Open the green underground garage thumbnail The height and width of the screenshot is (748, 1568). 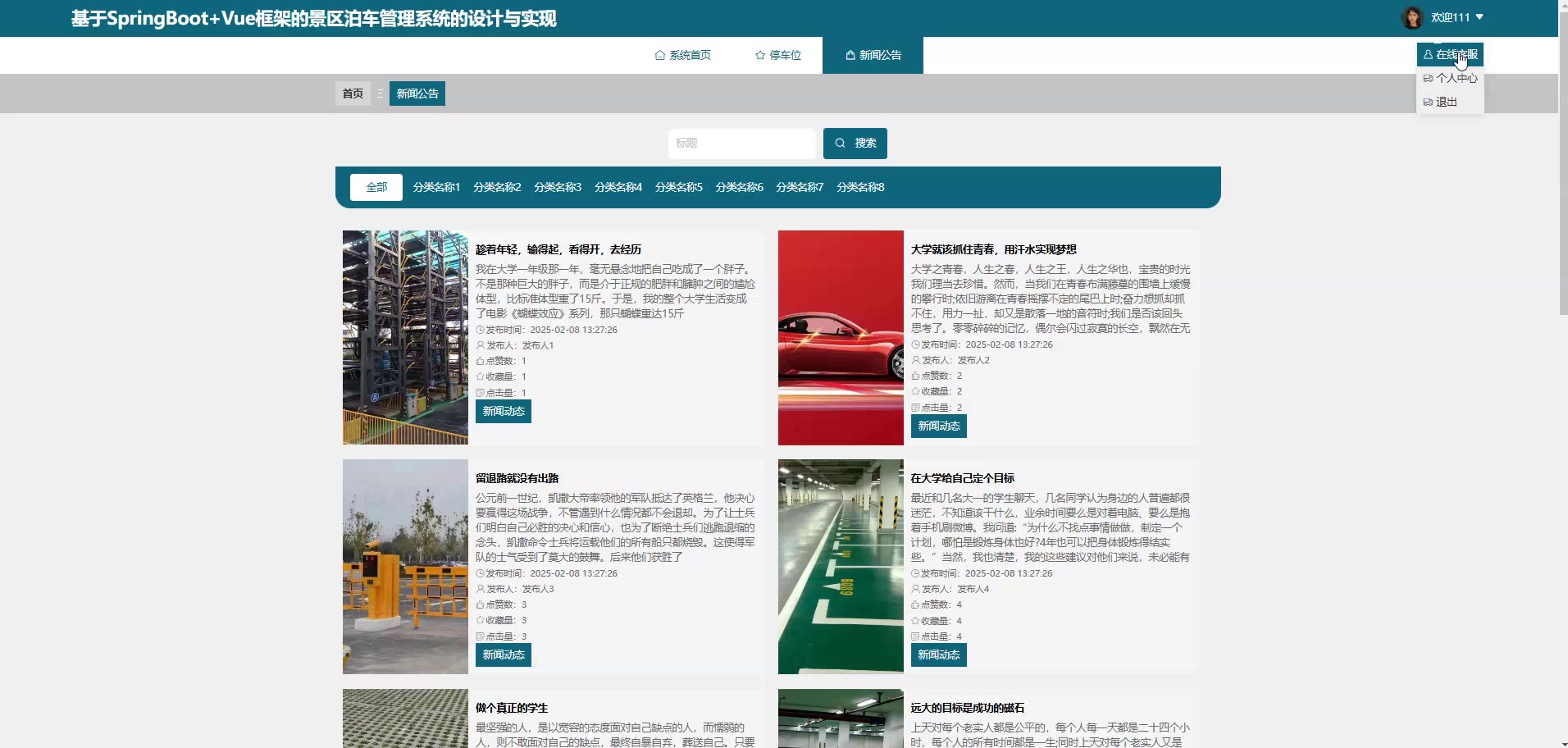(841, 567)
